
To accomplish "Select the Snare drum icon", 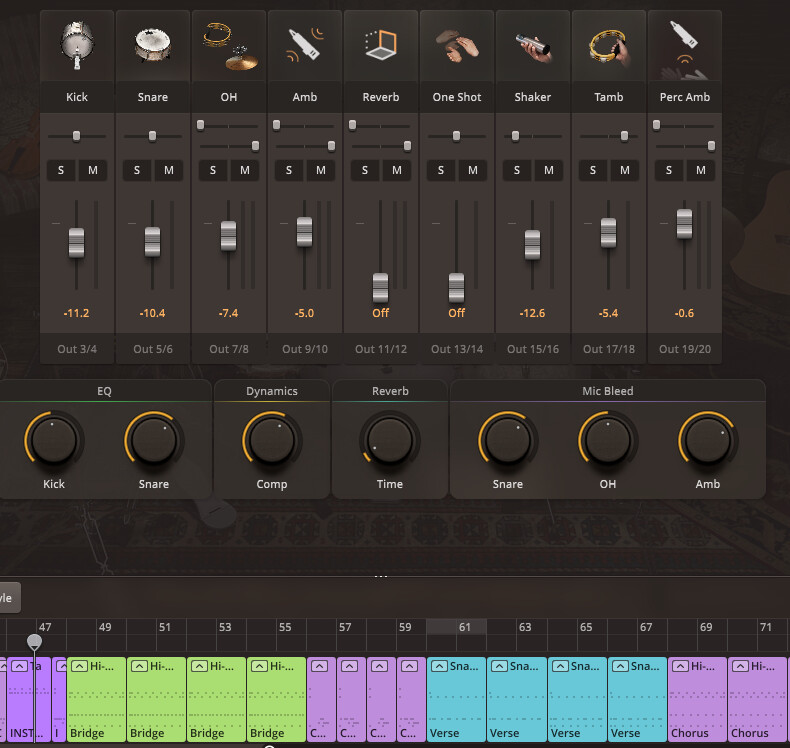I will pos(153,46).
